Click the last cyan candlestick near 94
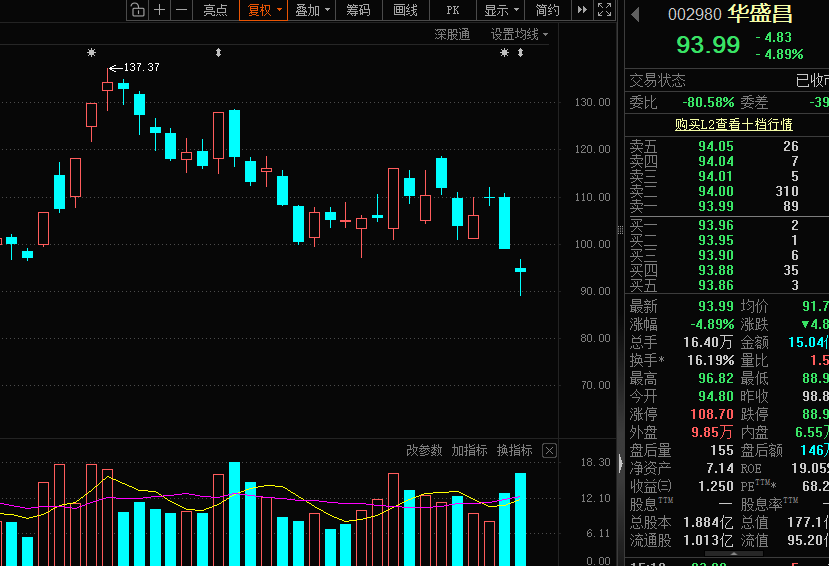This screenshot has height=566, width=829. 520,270
